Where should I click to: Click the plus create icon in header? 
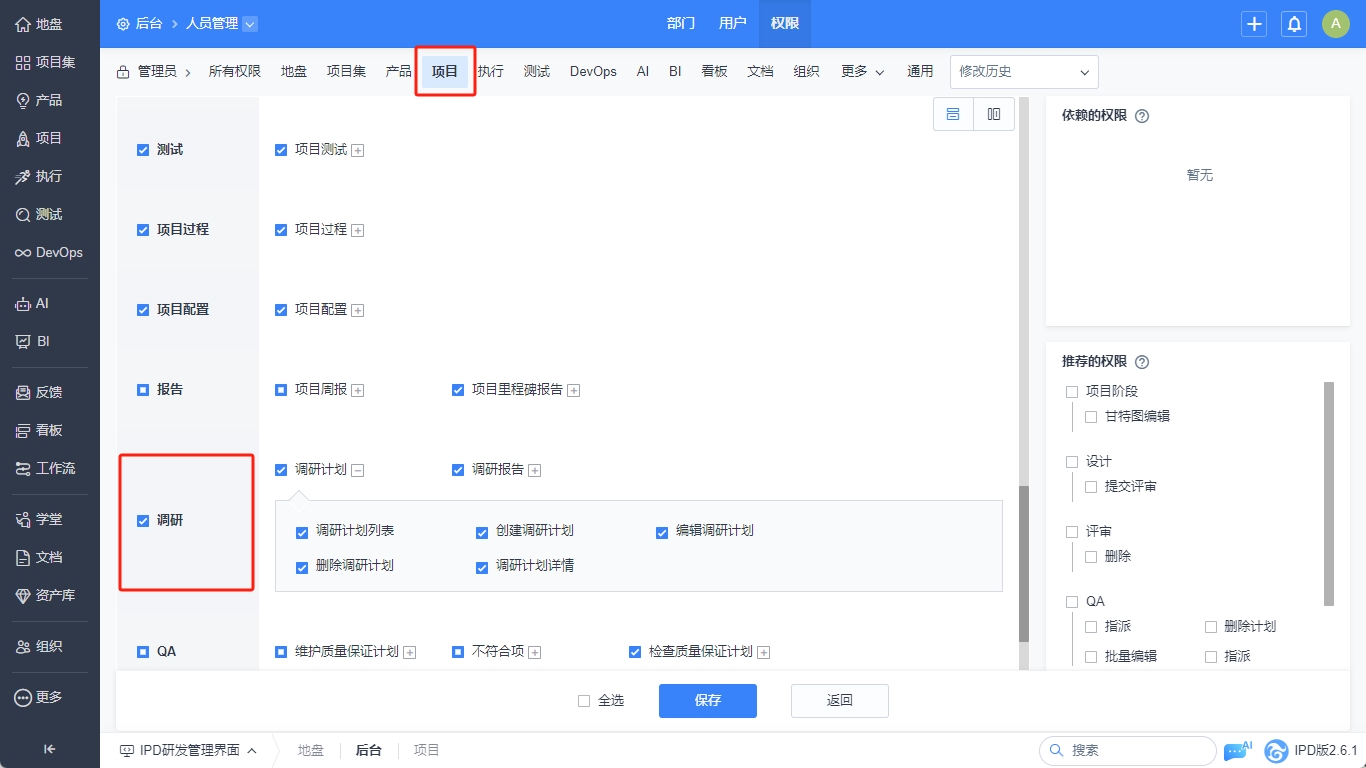point(1254,24)
